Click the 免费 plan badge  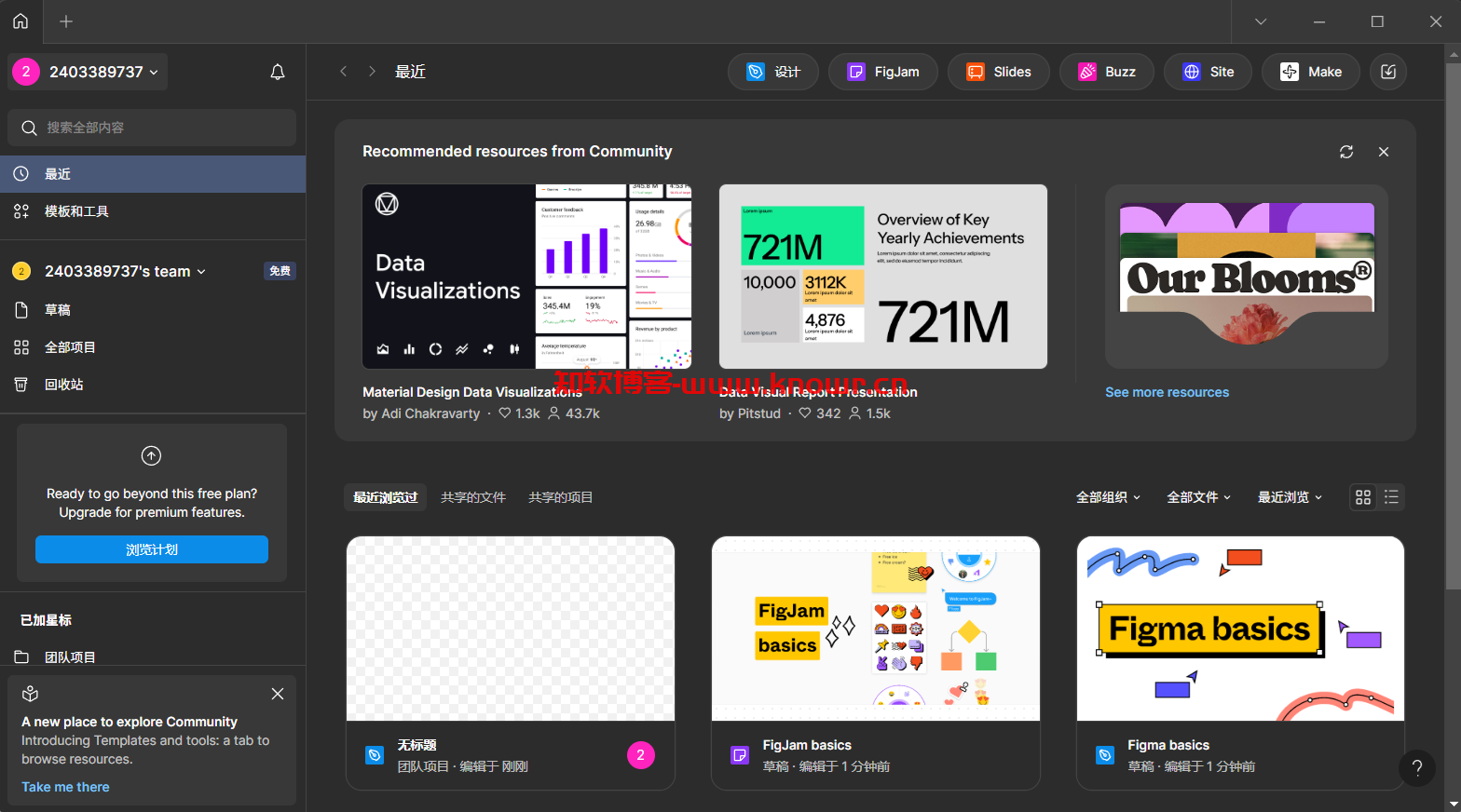(x=280, y=271)
